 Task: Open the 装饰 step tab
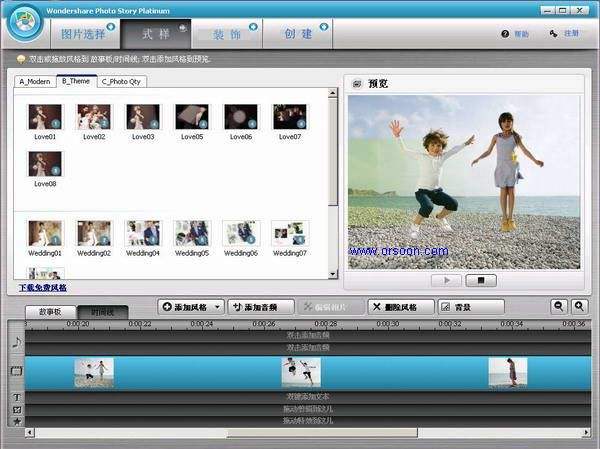227,34
